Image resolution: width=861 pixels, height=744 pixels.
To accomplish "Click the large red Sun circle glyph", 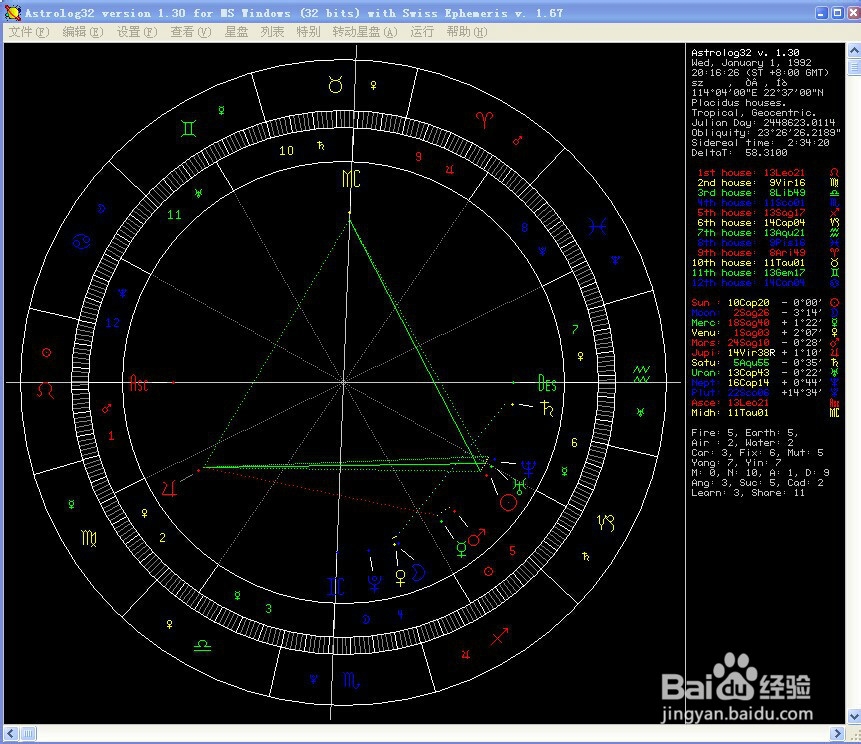I will [x=508, y=502].
